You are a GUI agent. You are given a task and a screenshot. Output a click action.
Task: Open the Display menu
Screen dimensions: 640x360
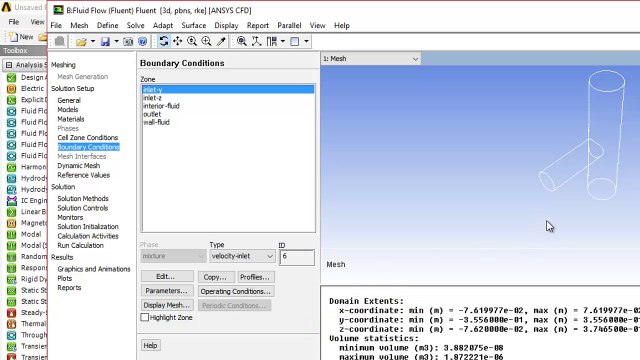coord(227,25)
